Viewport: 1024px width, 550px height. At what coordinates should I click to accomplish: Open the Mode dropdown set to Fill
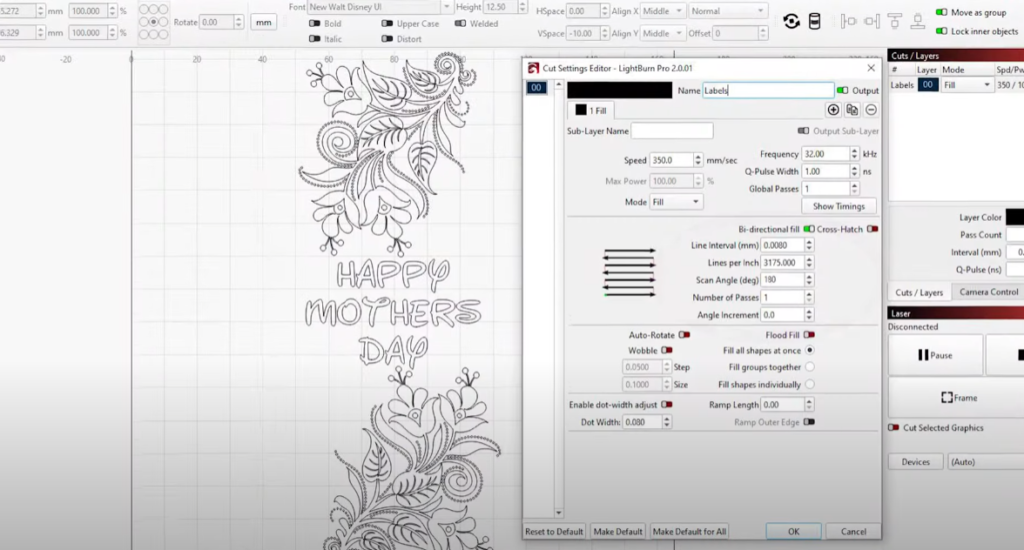click(x=676, y=201)
